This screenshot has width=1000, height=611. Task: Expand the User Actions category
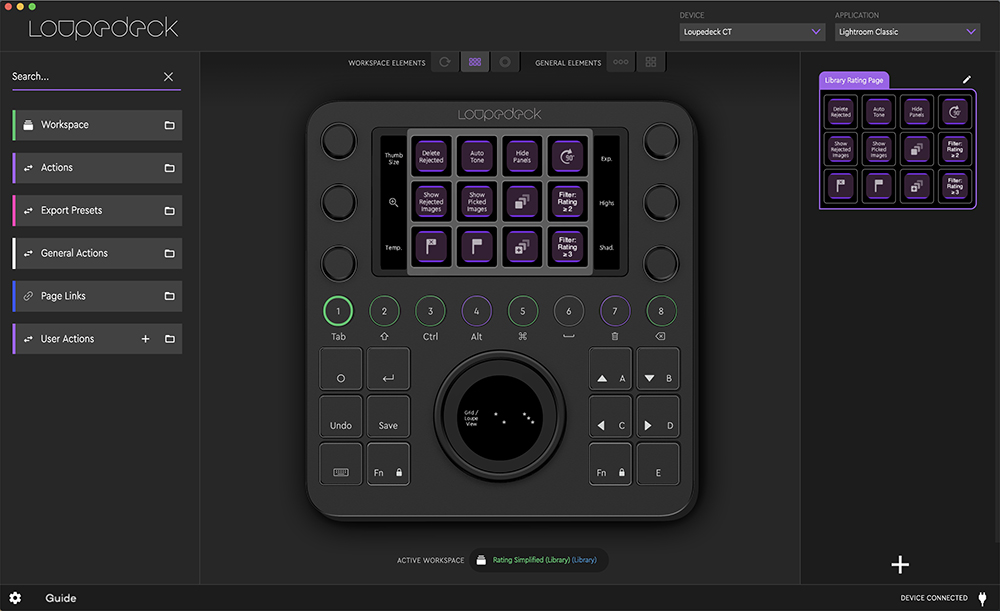click(x=98, y=339)
